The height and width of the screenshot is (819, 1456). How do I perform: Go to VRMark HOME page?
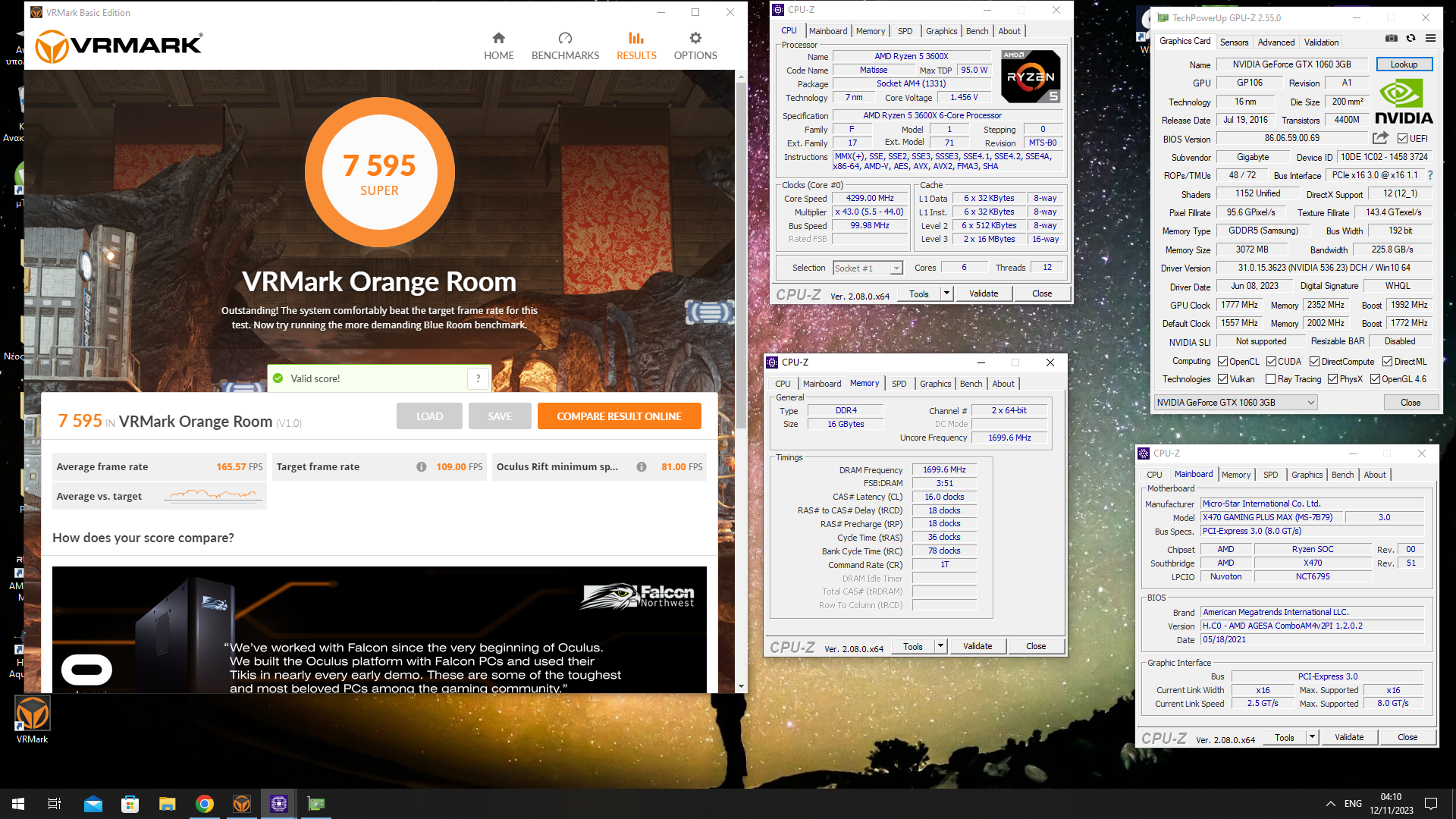[x=499, y=46]
